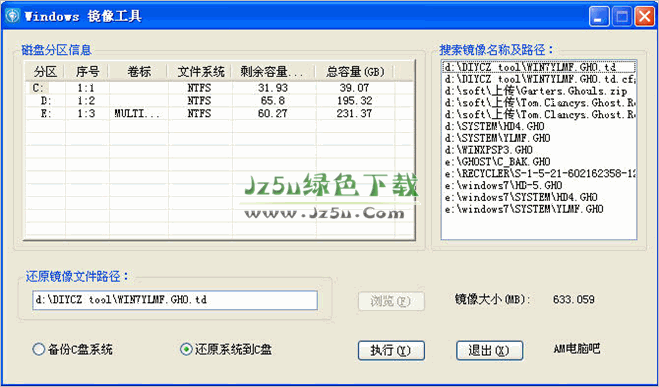Click the 剩余容量 column header
This screenshot has width=659, height=387.
273,71
